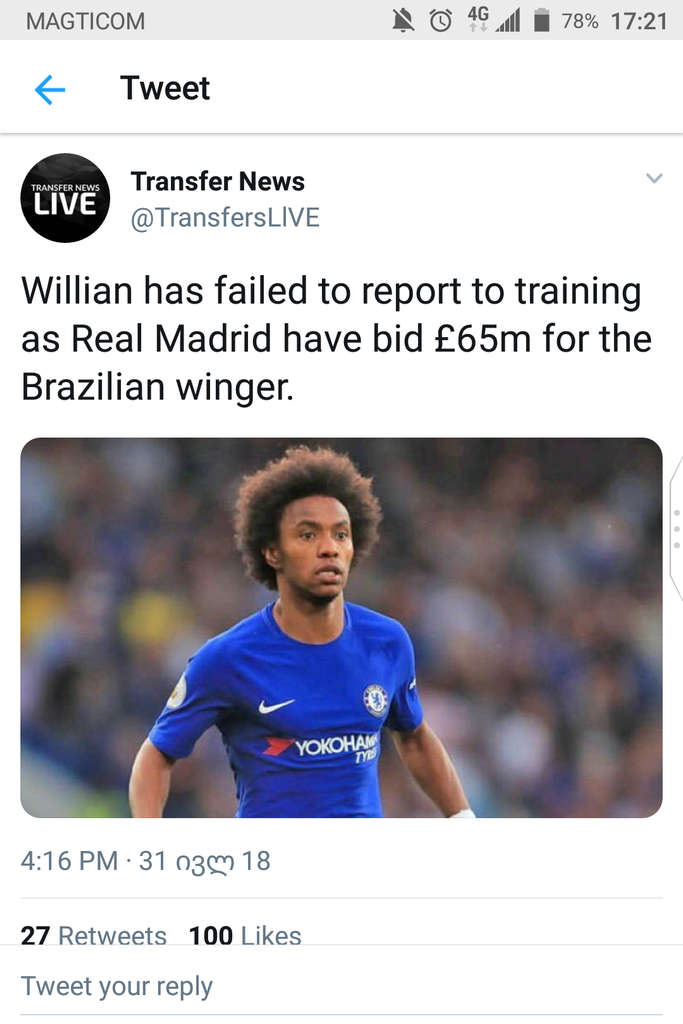This screenshot has height=1024, width=683.
Task: Pull the edge panel handle on right
Action: (676, 528)
